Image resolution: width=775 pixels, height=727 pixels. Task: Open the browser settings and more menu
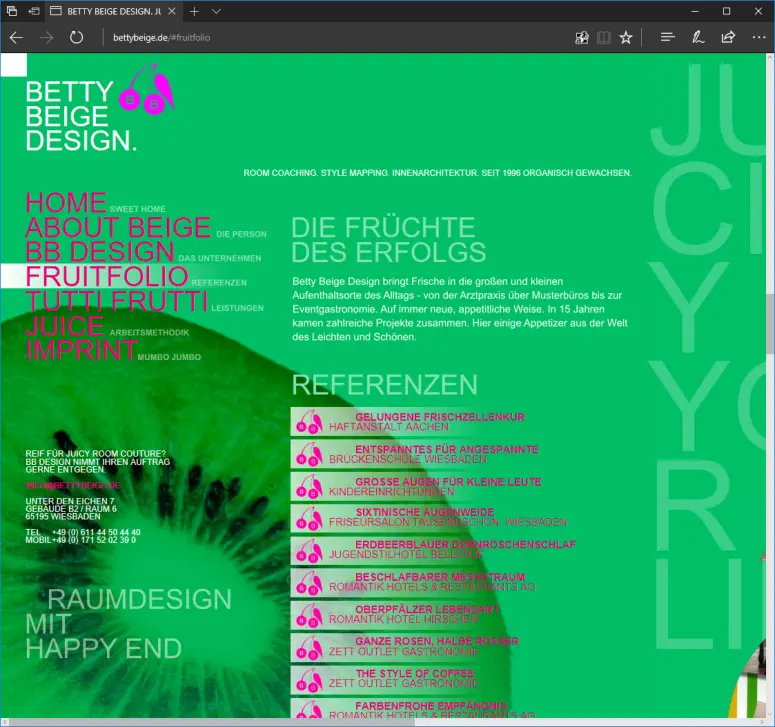tap(758, 38)
